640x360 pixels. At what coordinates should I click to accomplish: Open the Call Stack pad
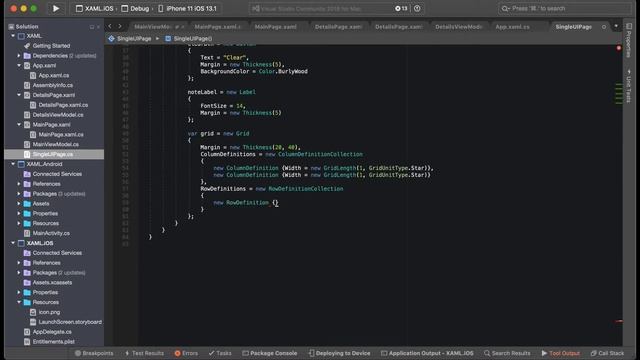[x=607, y=353]
